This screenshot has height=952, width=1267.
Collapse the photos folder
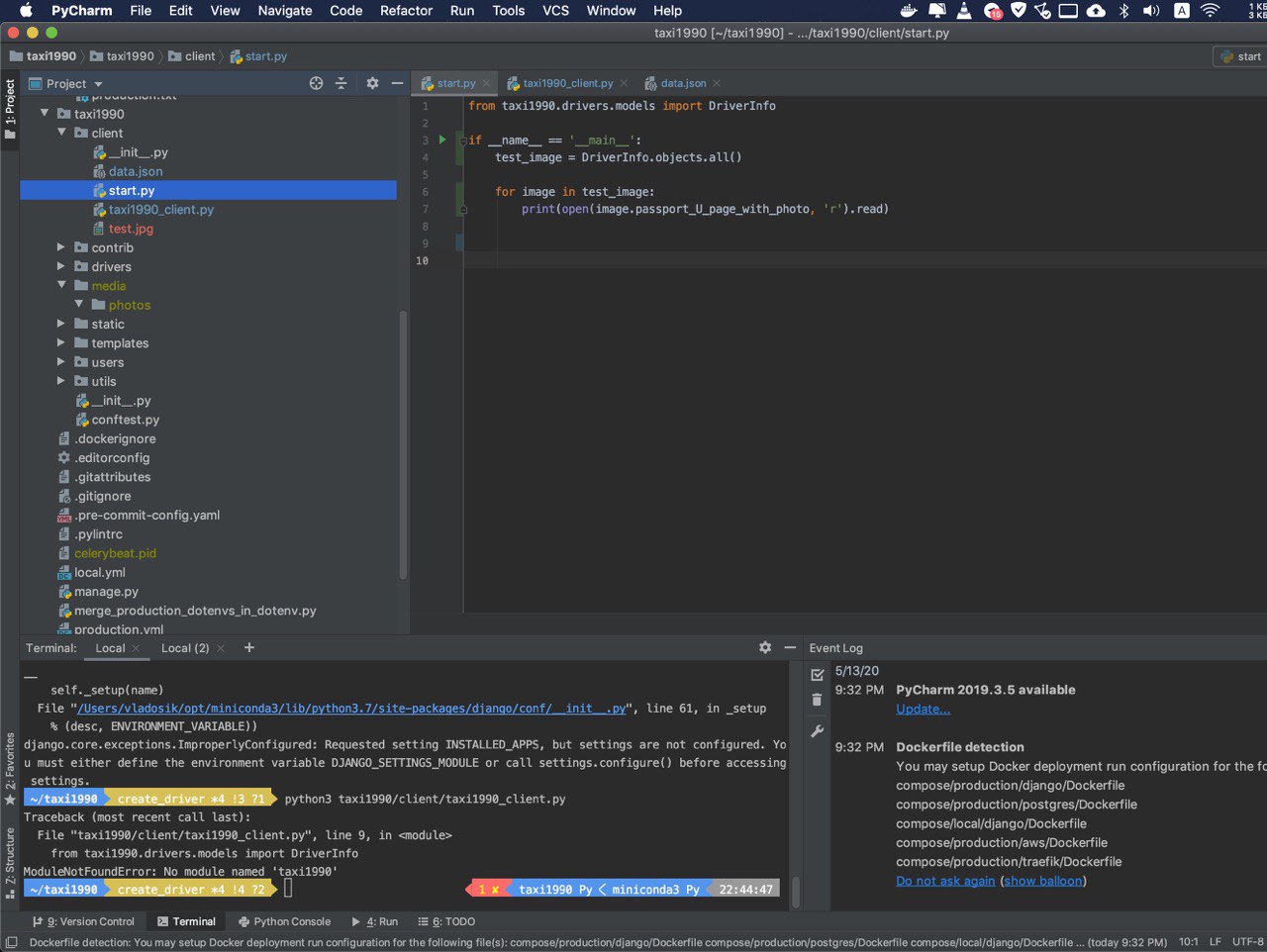coord(79,304)
